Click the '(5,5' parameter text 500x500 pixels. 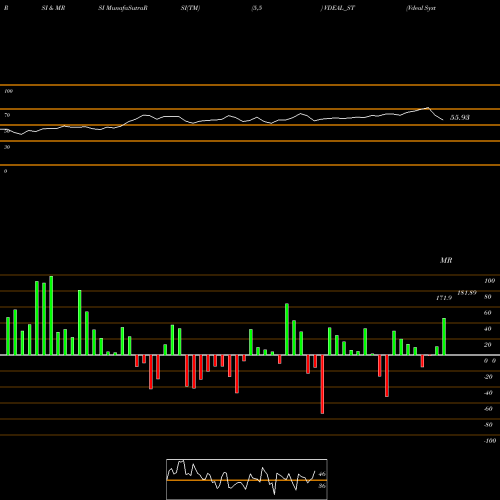(x=257, y=8)
